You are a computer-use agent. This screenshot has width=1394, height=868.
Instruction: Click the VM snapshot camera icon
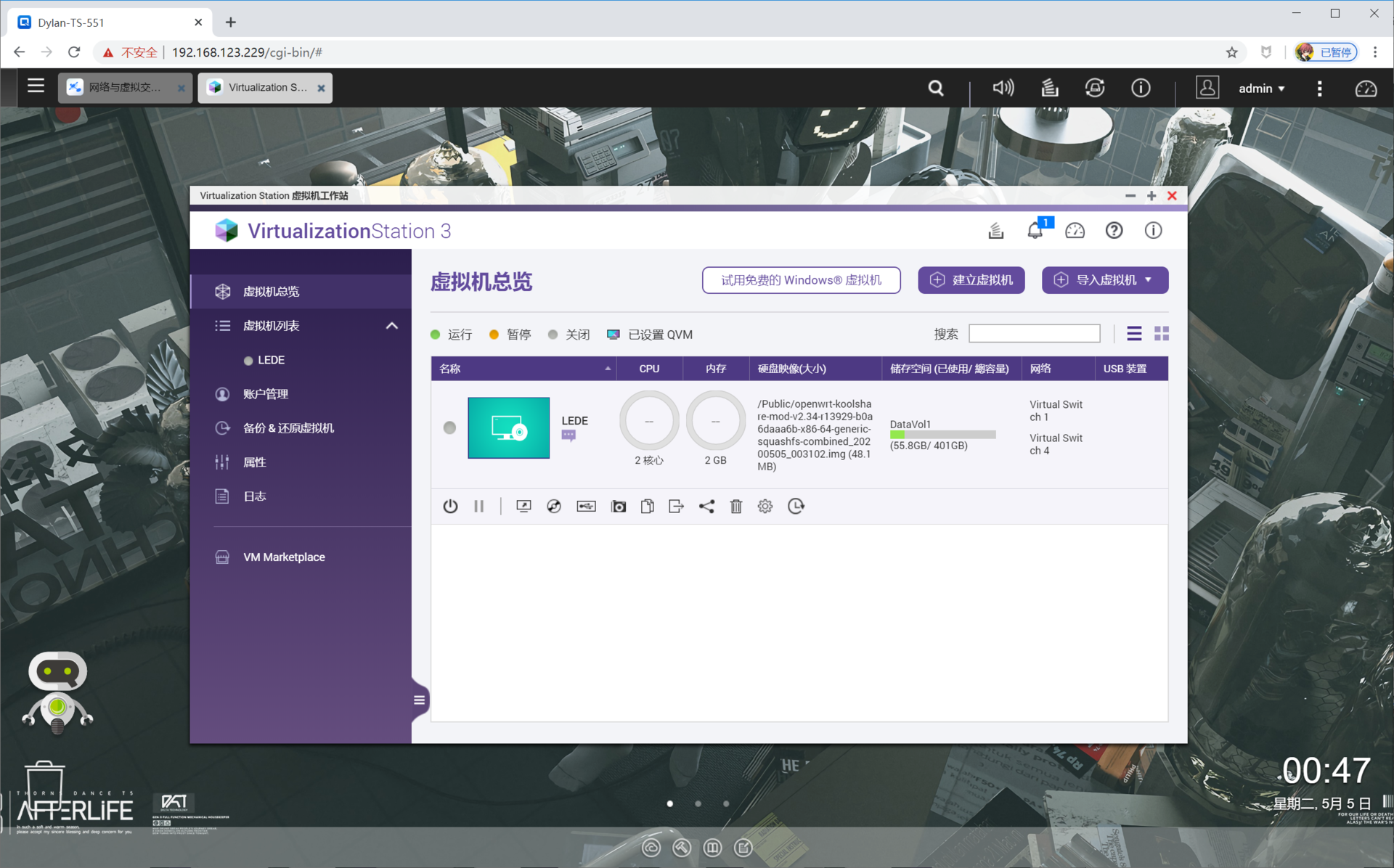[x=618, y=507]
